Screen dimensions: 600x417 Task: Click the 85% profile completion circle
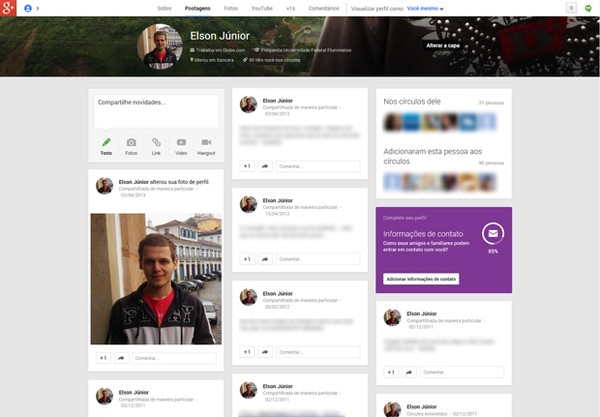(493, 233)
